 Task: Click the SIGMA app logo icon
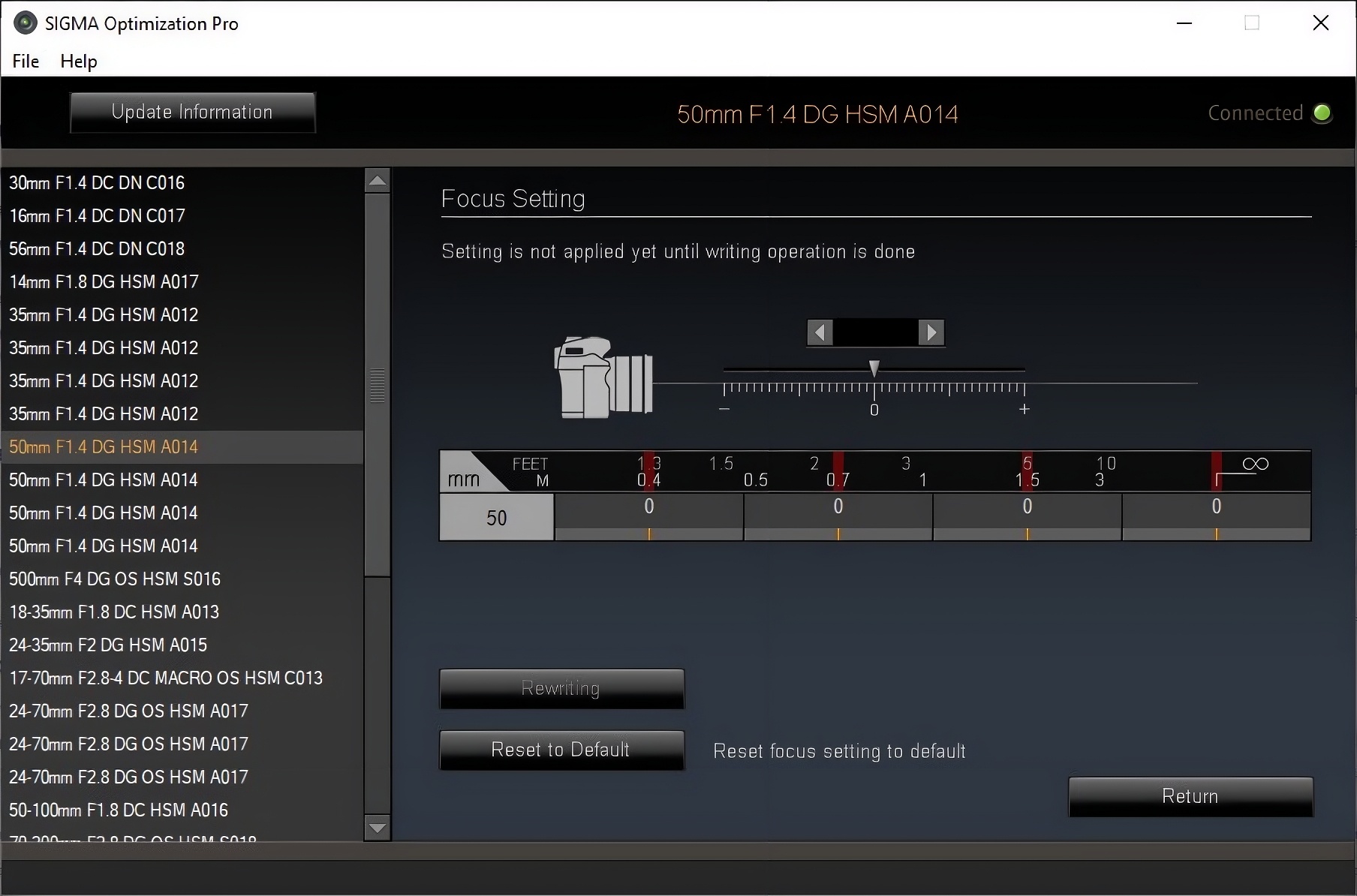(x=25, y=23)
